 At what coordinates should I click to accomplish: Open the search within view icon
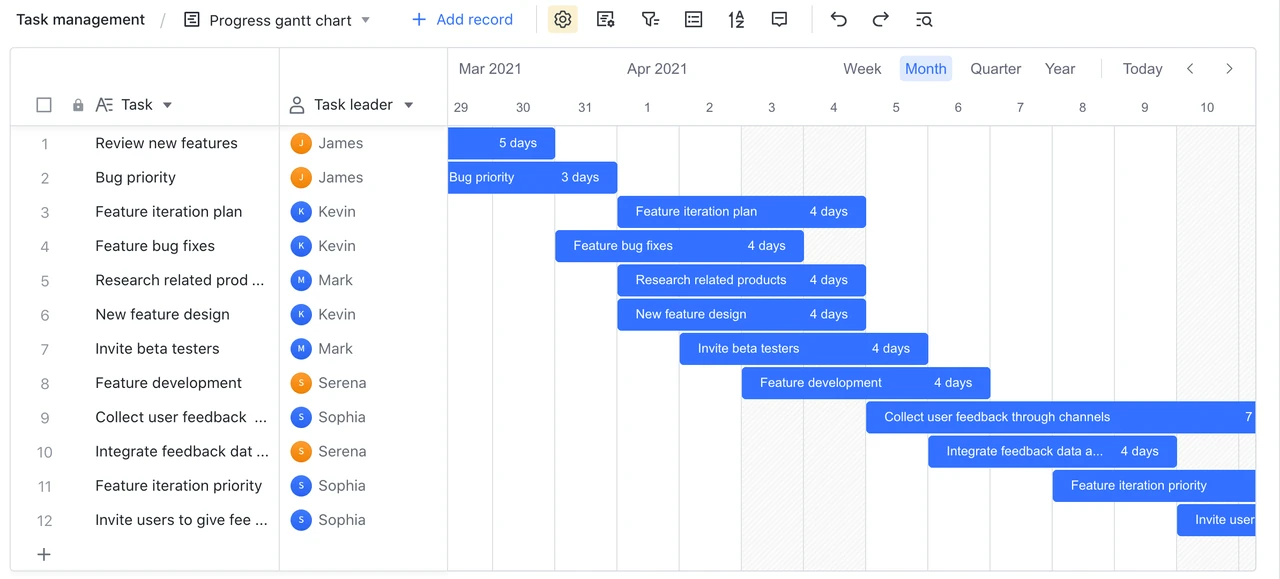pyautogui.click(x=923, y=19)
